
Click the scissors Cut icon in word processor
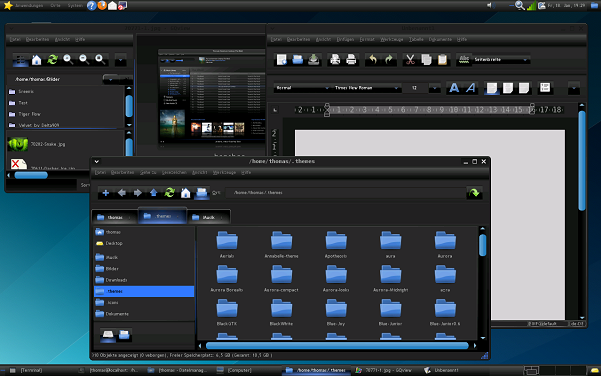click(x=410, y=59)
